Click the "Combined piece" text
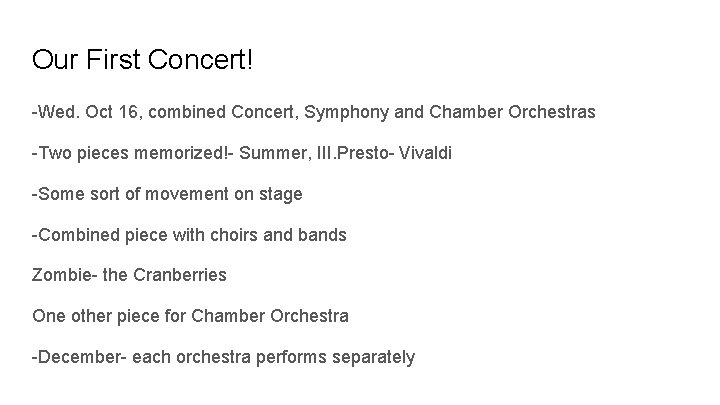Viewport: 720px width, 405px height. pyautogui.click(x=97, y=235)
